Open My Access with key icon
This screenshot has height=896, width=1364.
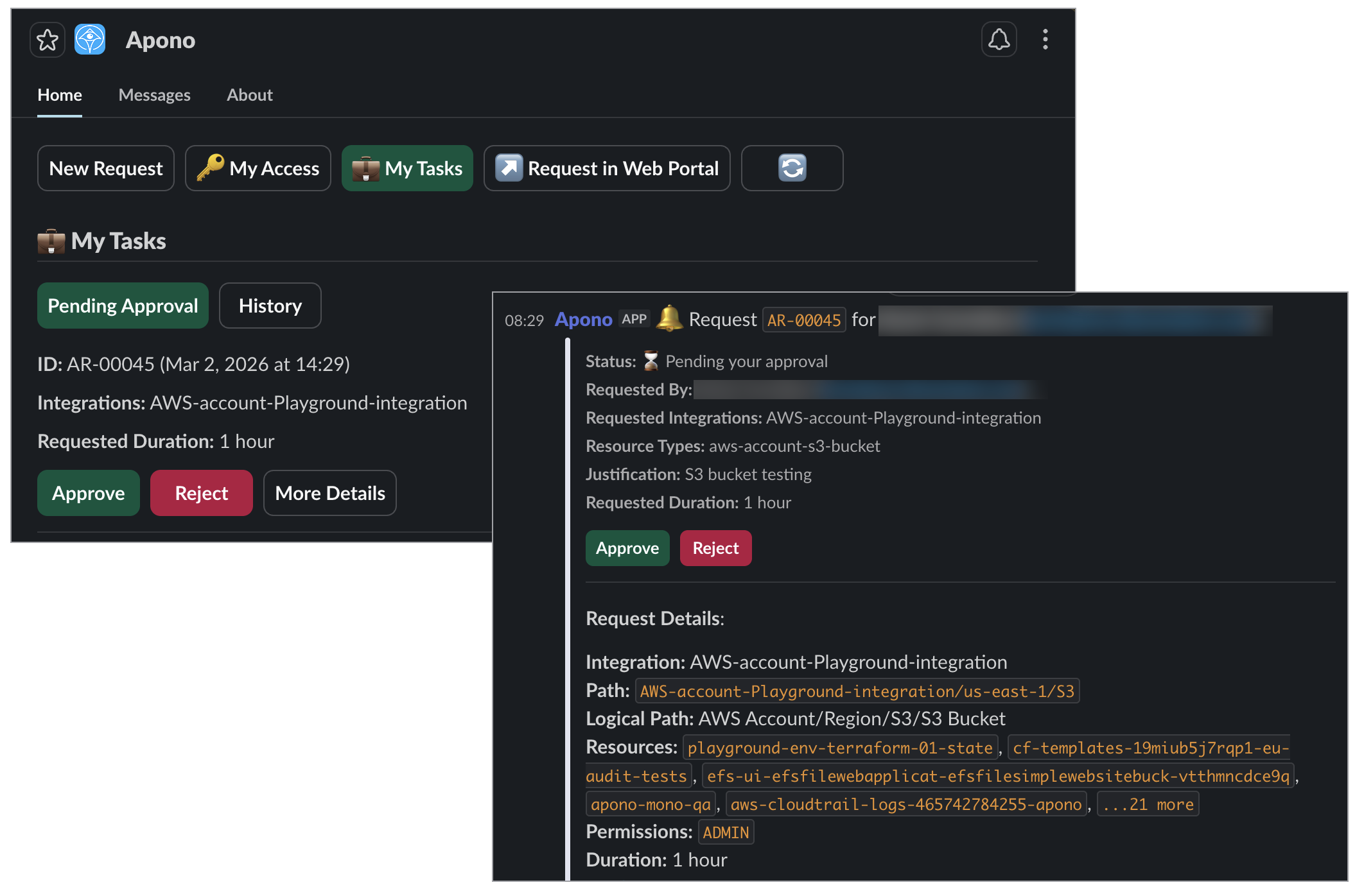coord(258,168)
